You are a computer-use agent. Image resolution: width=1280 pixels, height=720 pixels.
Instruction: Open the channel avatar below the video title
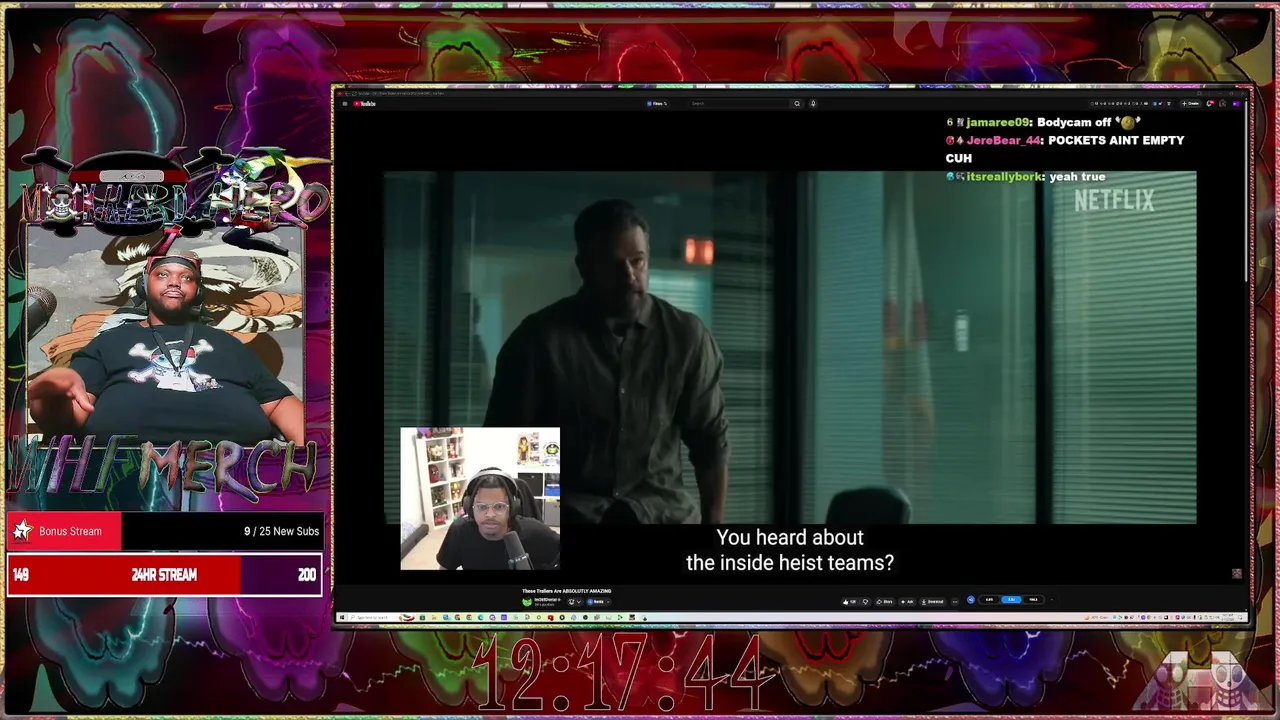527,602
